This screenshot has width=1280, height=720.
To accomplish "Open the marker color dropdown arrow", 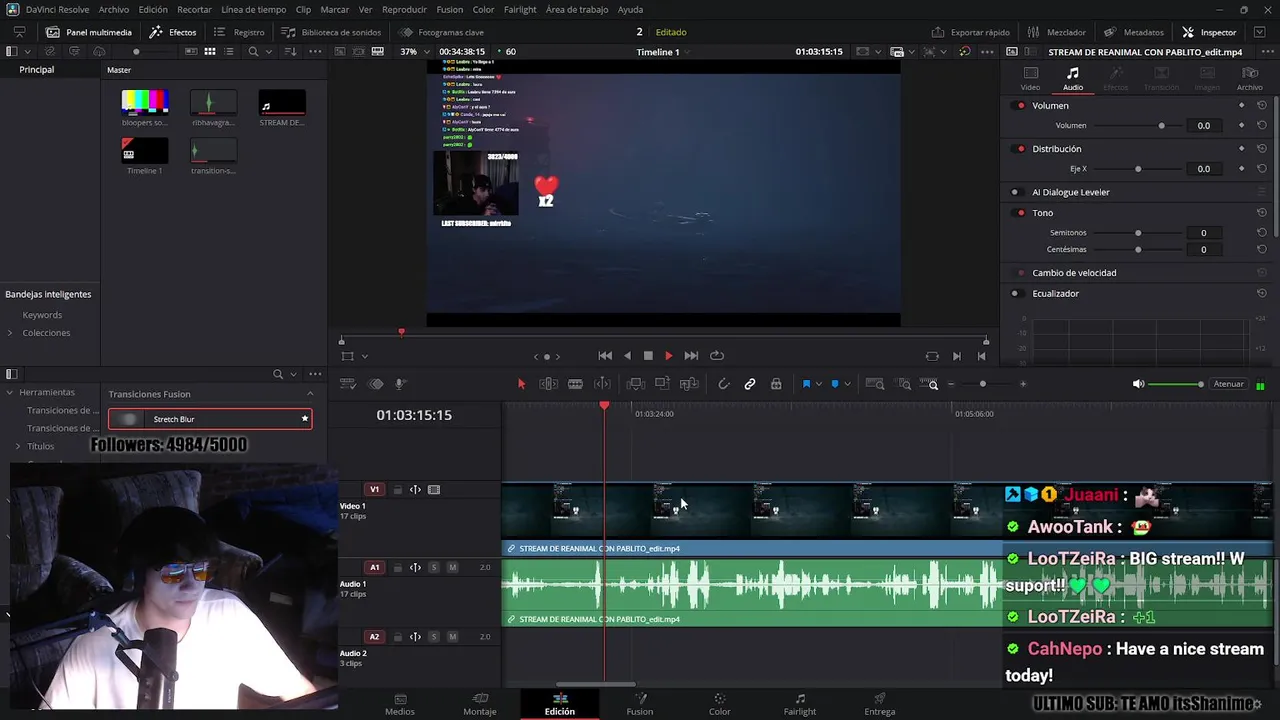I will click(848, 384).
